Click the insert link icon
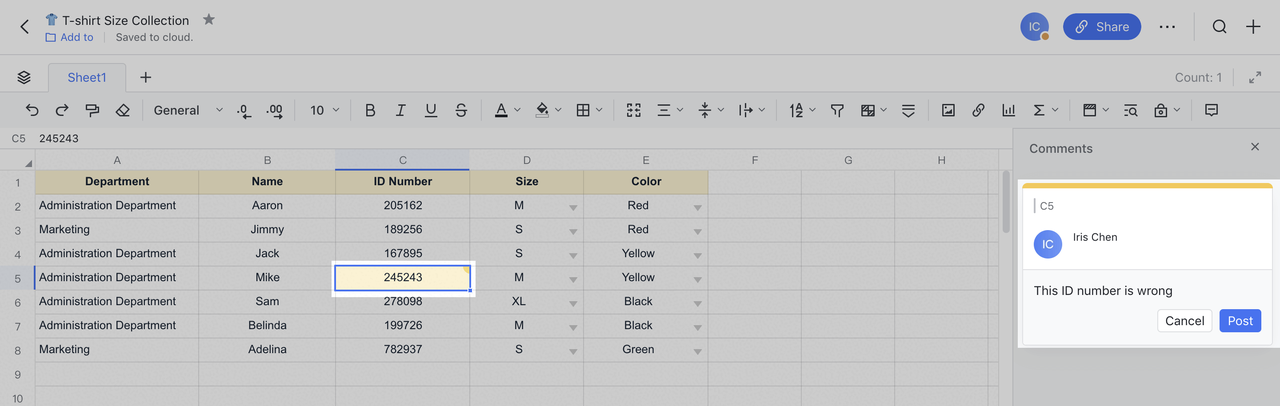 978,110
